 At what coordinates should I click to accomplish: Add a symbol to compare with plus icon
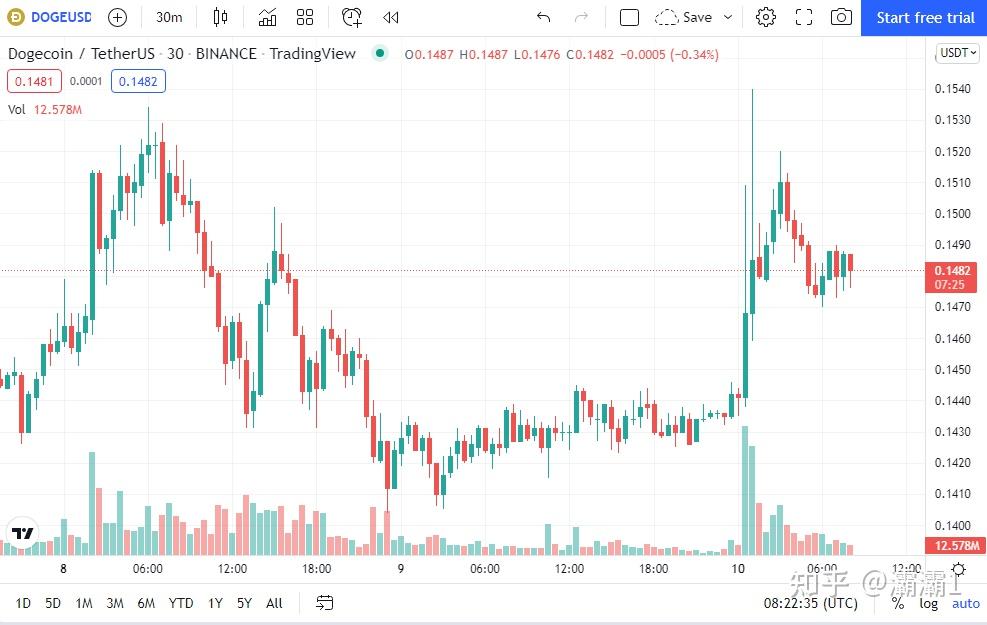(117, 17)
